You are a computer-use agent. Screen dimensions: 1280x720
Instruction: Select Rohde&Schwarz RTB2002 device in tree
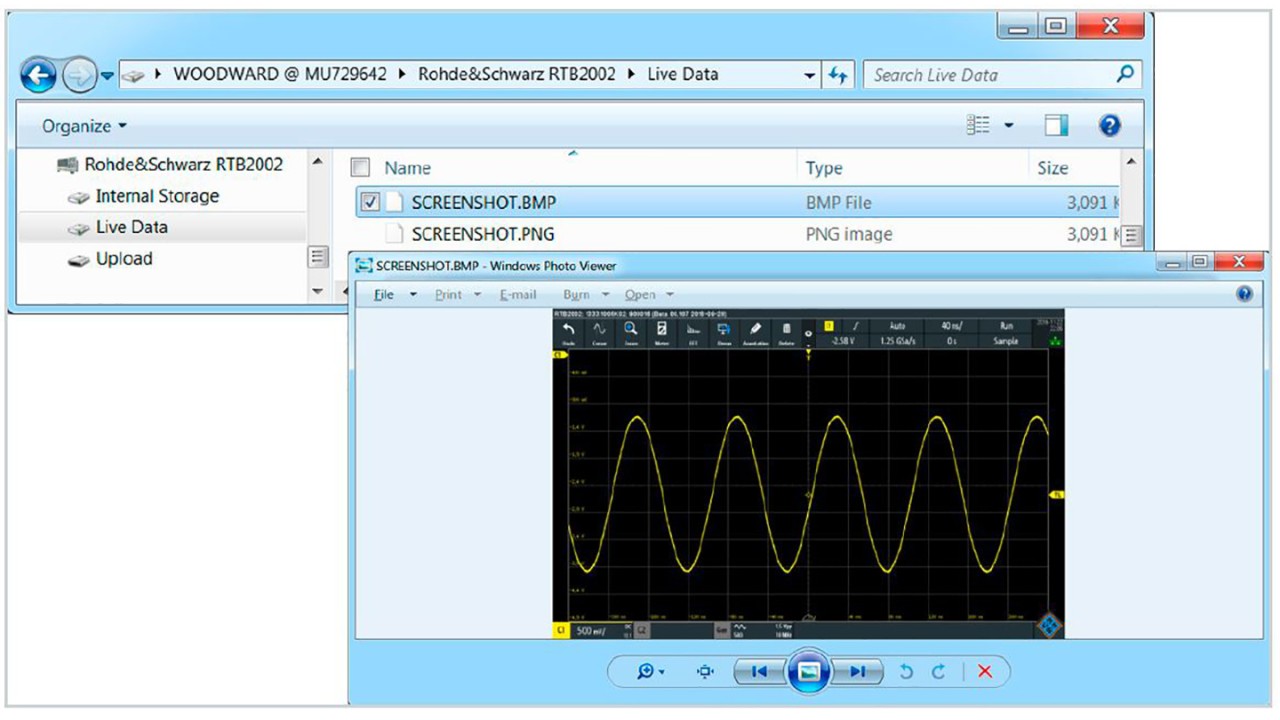pyautogui.click(x=170, y=164)
